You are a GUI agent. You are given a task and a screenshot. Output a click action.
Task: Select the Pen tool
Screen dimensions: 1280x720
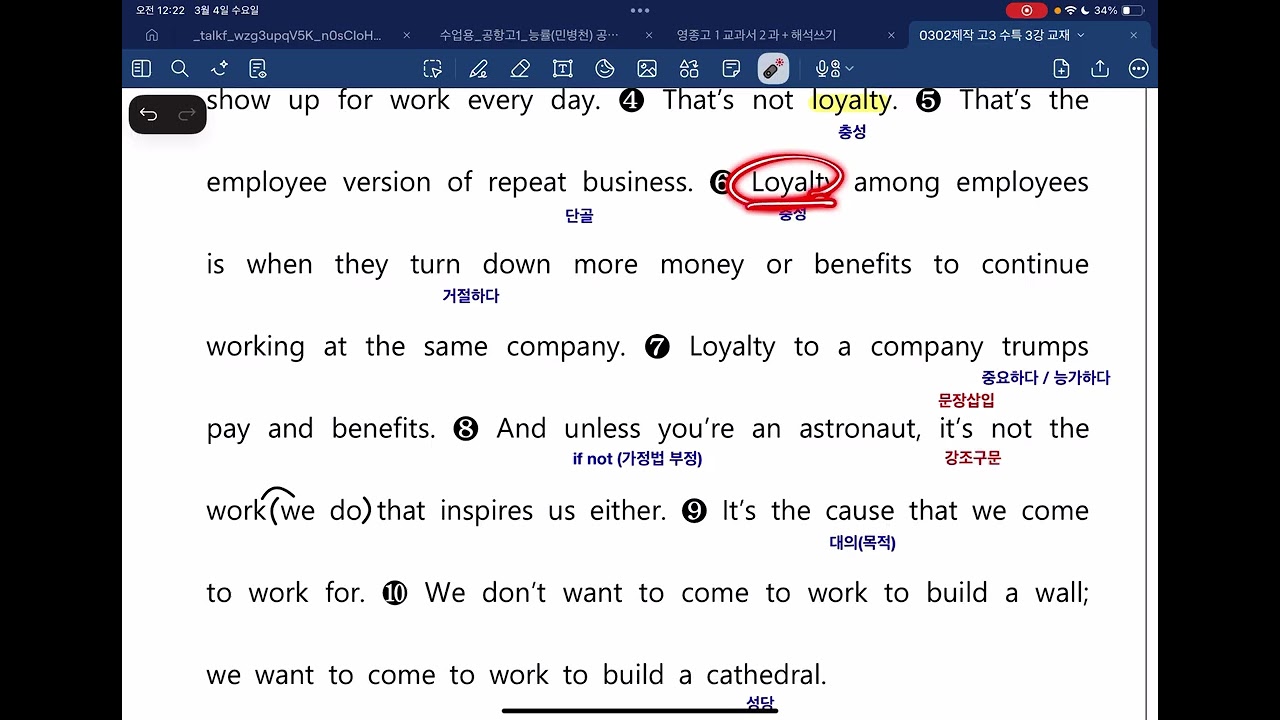478,69
